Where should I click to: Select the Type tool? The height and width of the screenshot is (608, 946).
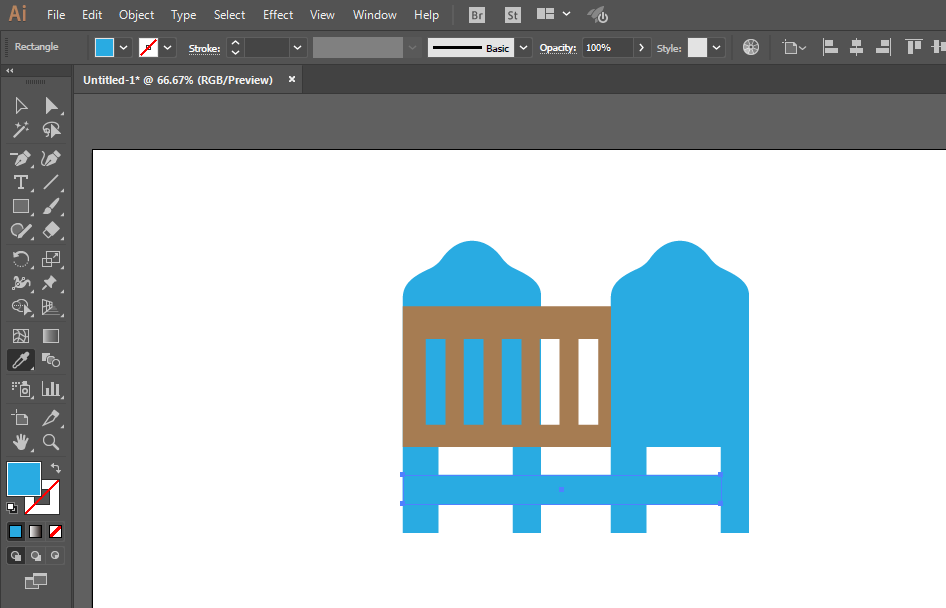21,182
